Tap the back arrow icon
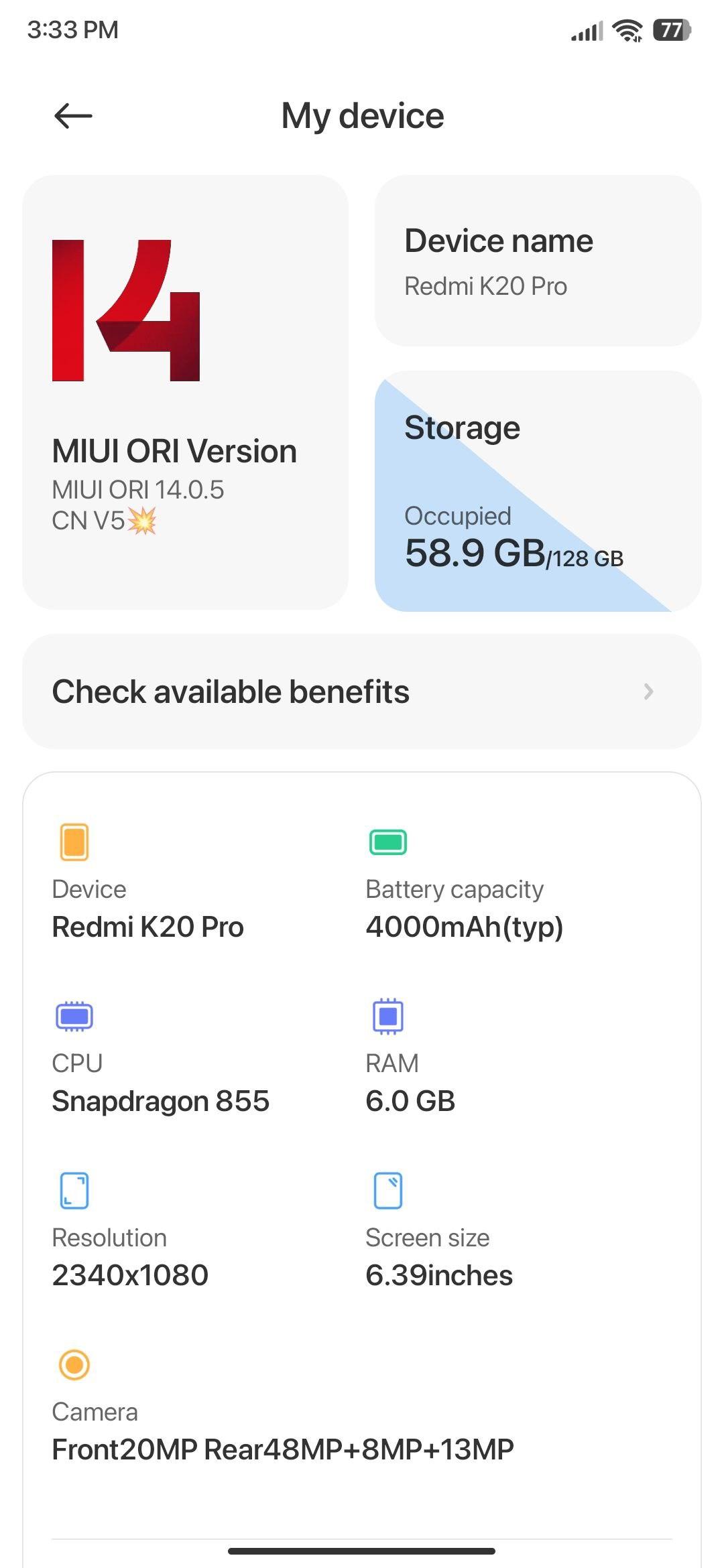The height and width of the screenshot is (1568, 724). [72, 116]
